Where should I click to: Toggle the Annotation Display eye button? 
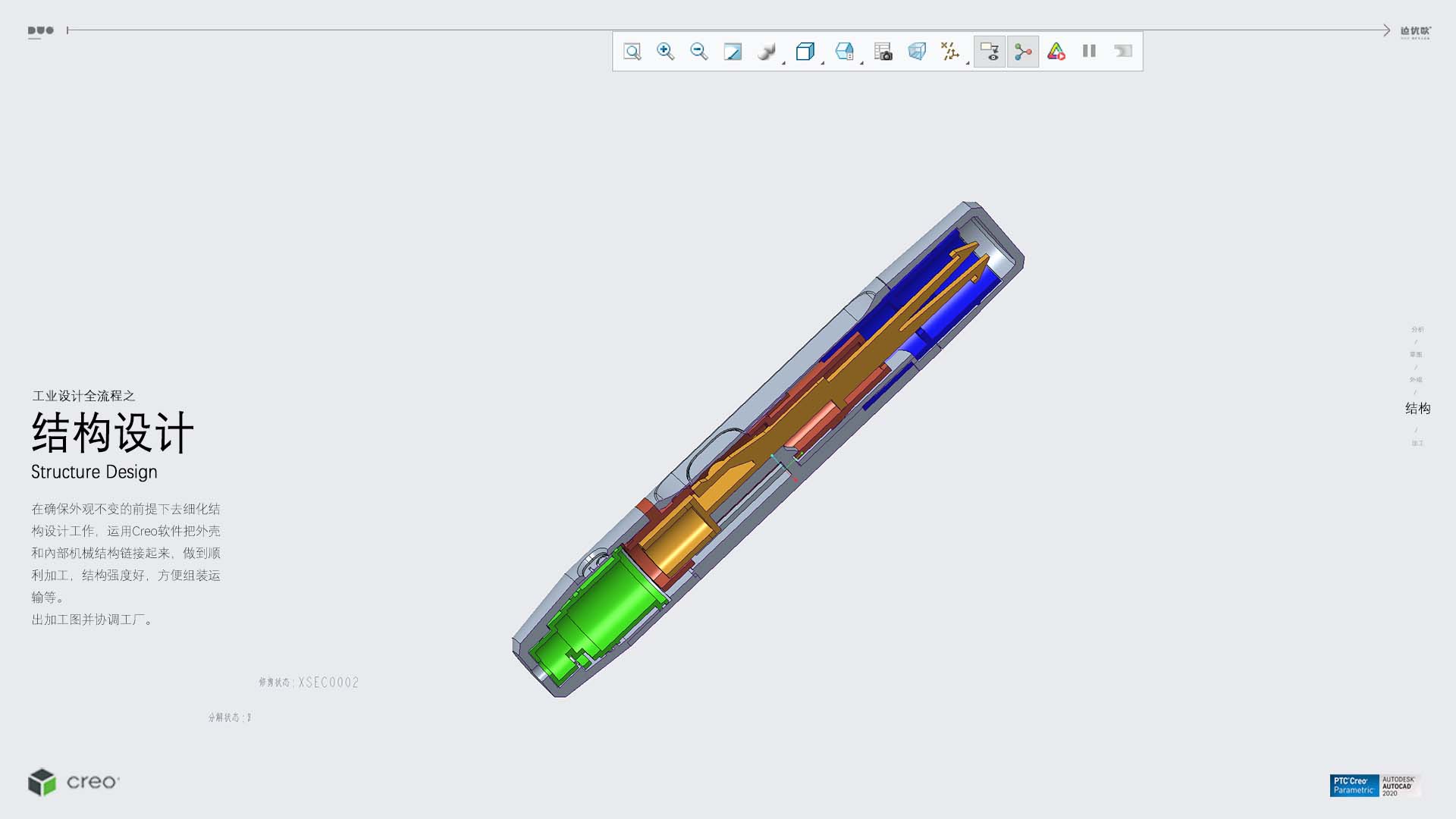pyautogui.click(x=990, y=52)
